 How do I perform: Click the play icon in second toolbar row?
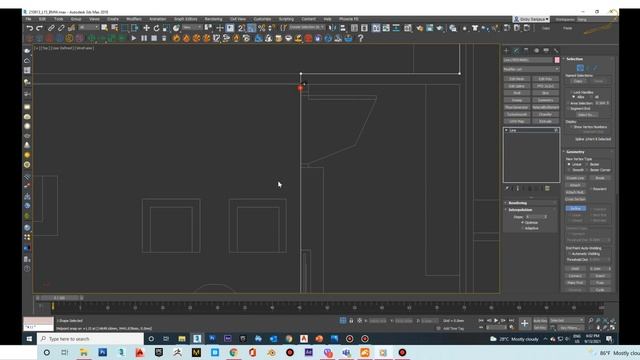coord(133,38)
